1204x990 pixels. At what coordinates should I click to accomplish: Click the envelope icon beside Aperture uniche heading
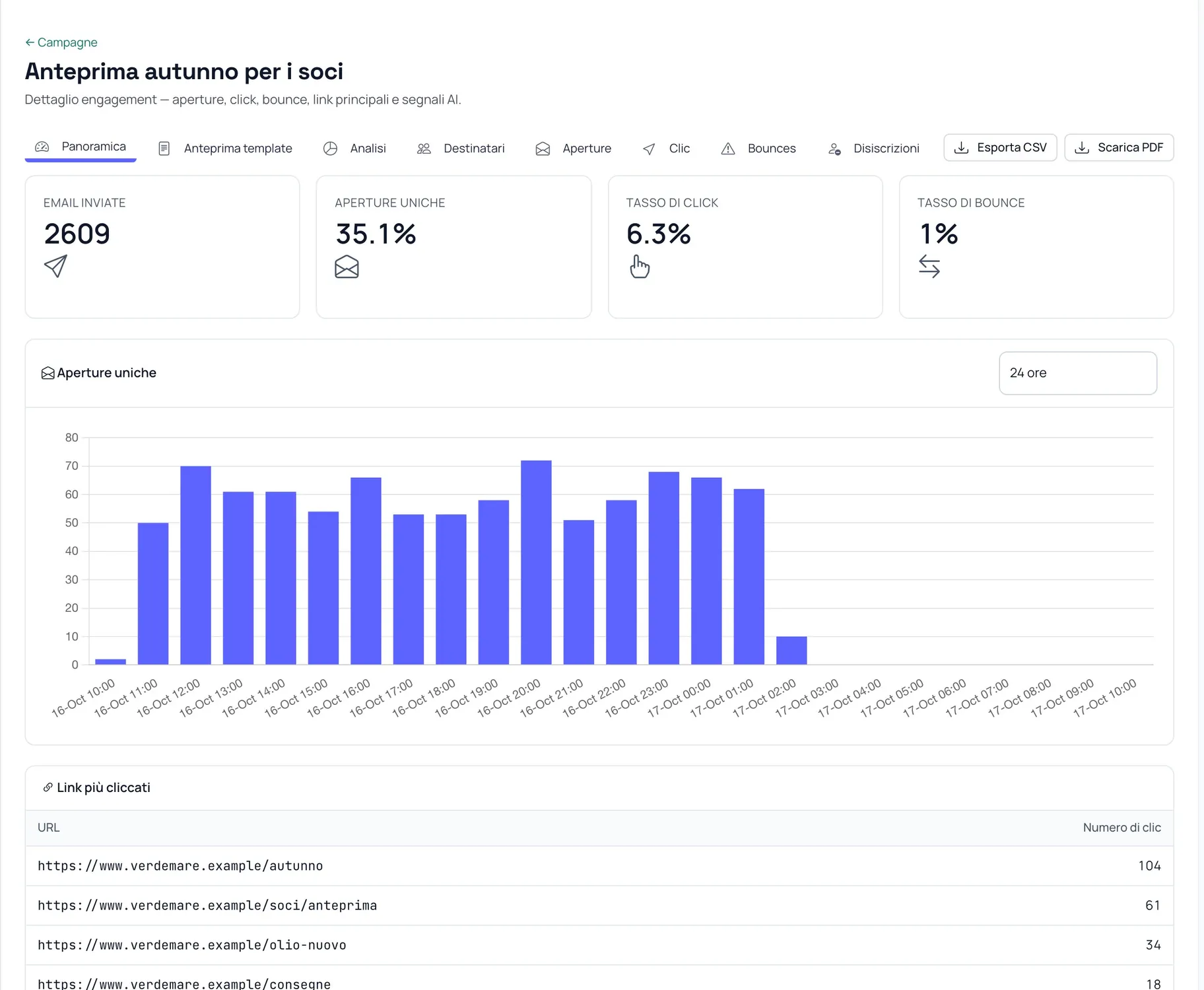(48, 374)
